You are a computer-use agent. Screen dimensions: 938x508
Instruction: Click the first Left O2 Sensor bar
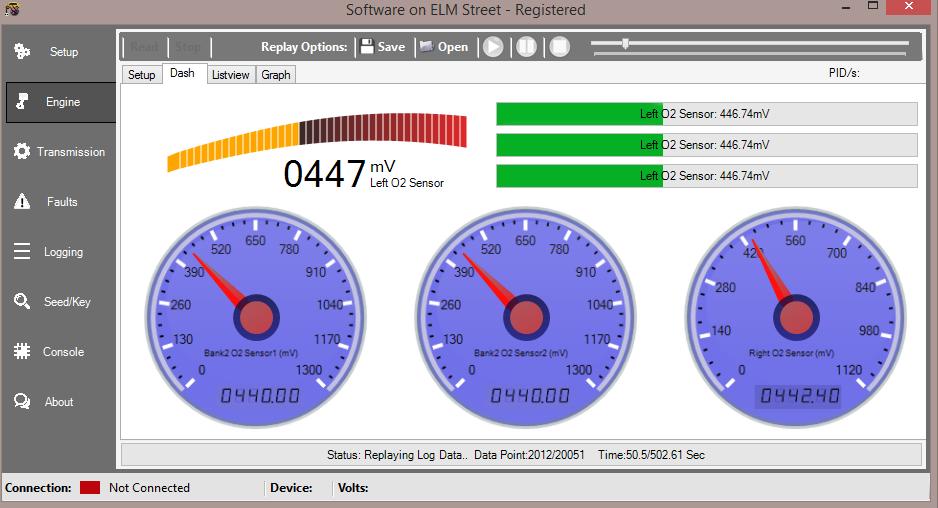pos(706,114)
